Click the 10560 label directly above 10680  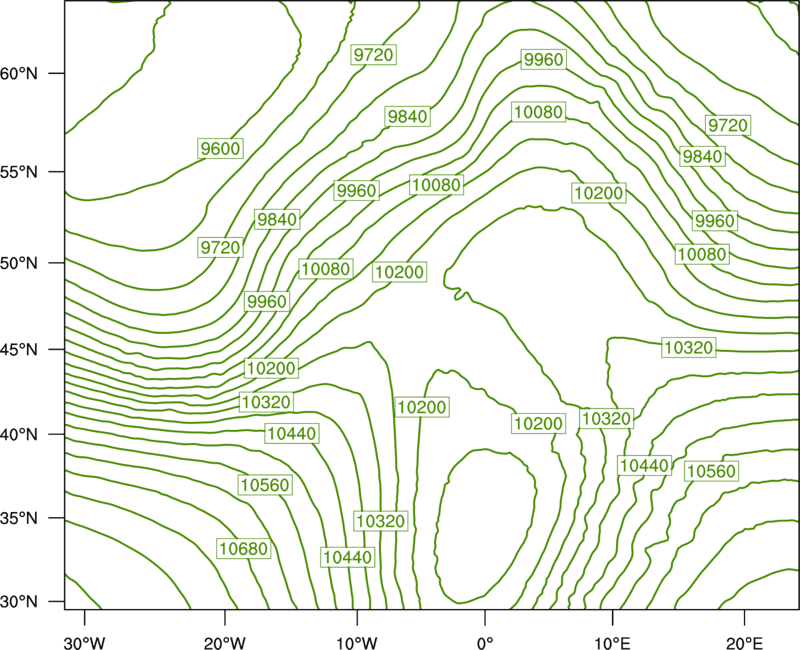pyautogui.click(x=265, y=485)
